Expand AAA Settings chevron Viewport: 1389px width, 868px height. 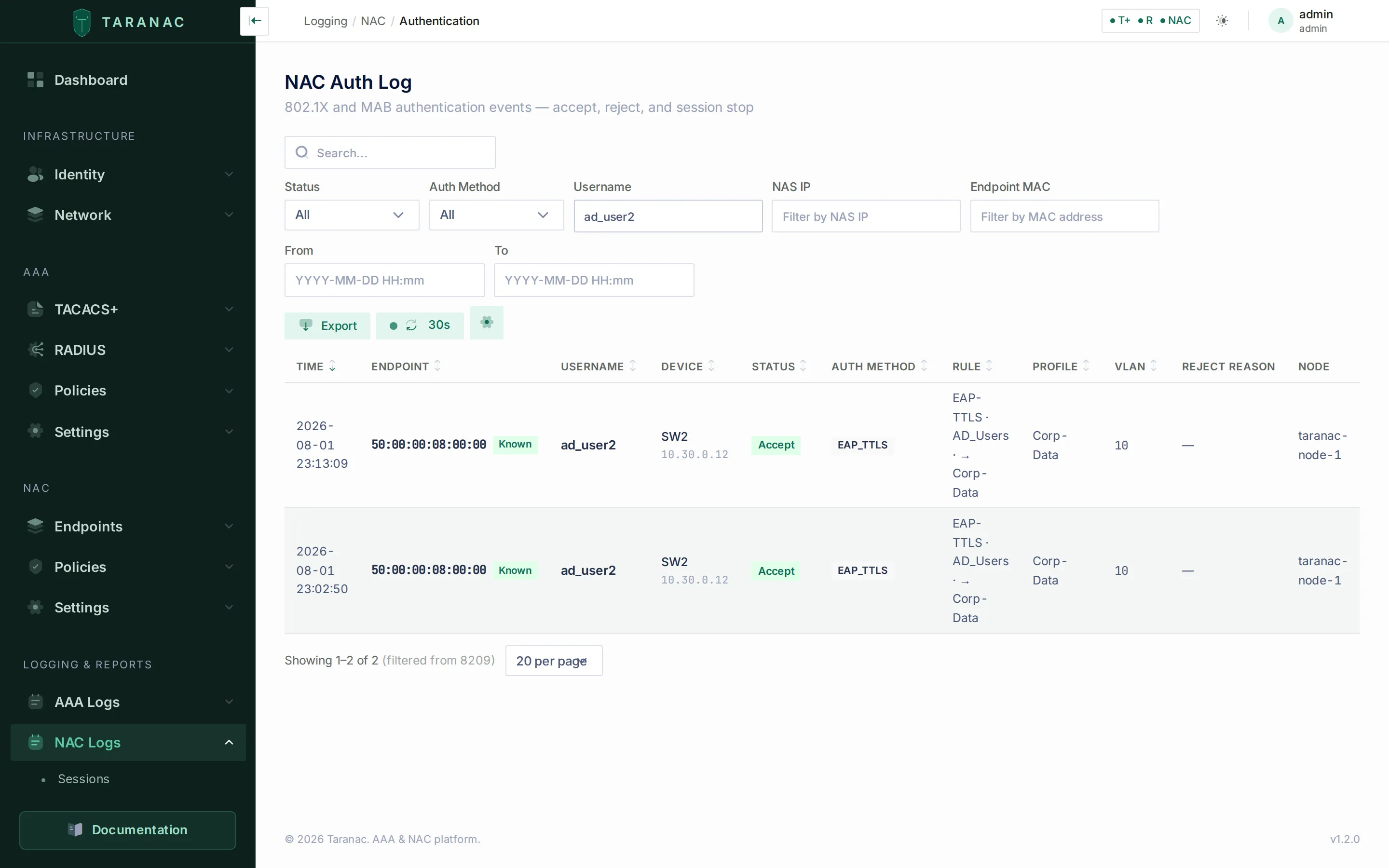click(229, 432)
